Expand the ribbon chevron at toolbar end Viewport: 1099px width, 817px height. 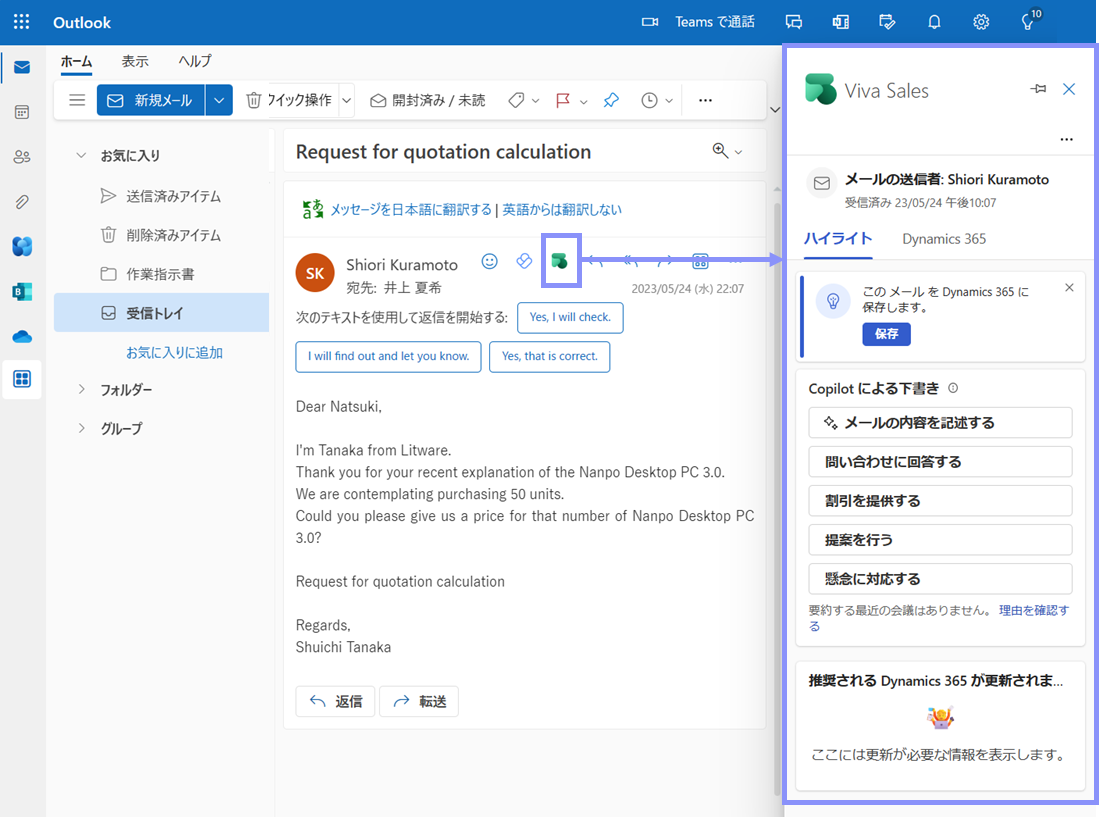tap(774, 109)
